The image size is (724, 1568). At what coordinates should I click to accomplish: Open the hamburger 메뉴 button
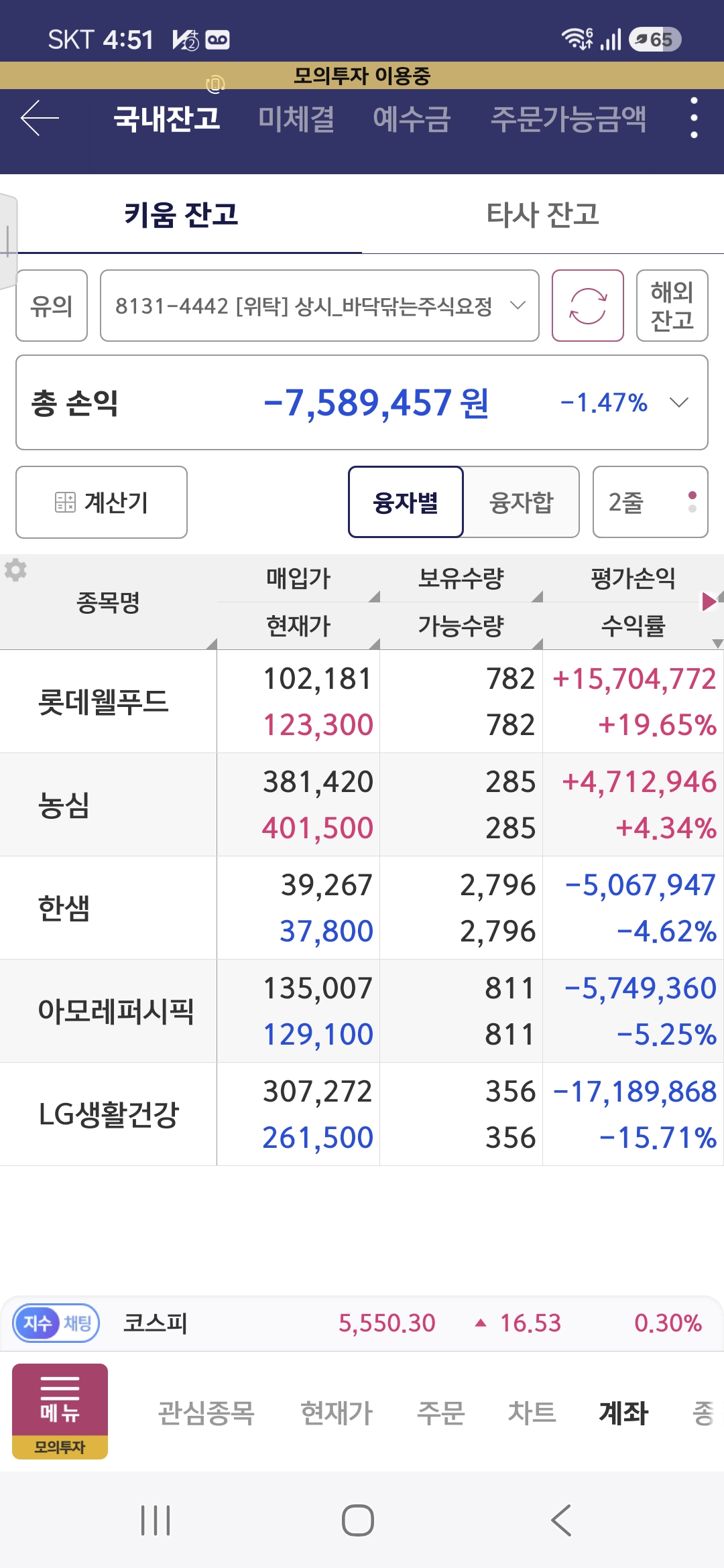pos(60,1411)
